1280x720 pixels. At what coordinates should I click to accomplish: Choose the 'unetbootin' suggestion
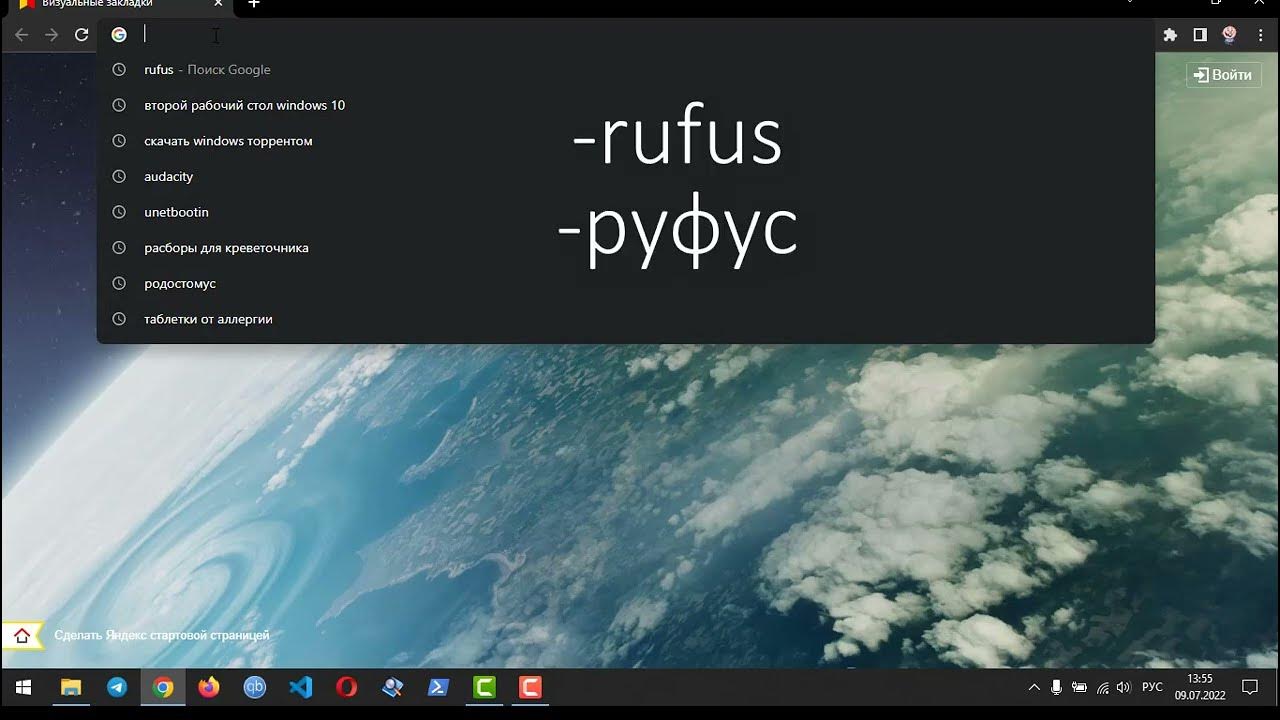coord(625,212)
